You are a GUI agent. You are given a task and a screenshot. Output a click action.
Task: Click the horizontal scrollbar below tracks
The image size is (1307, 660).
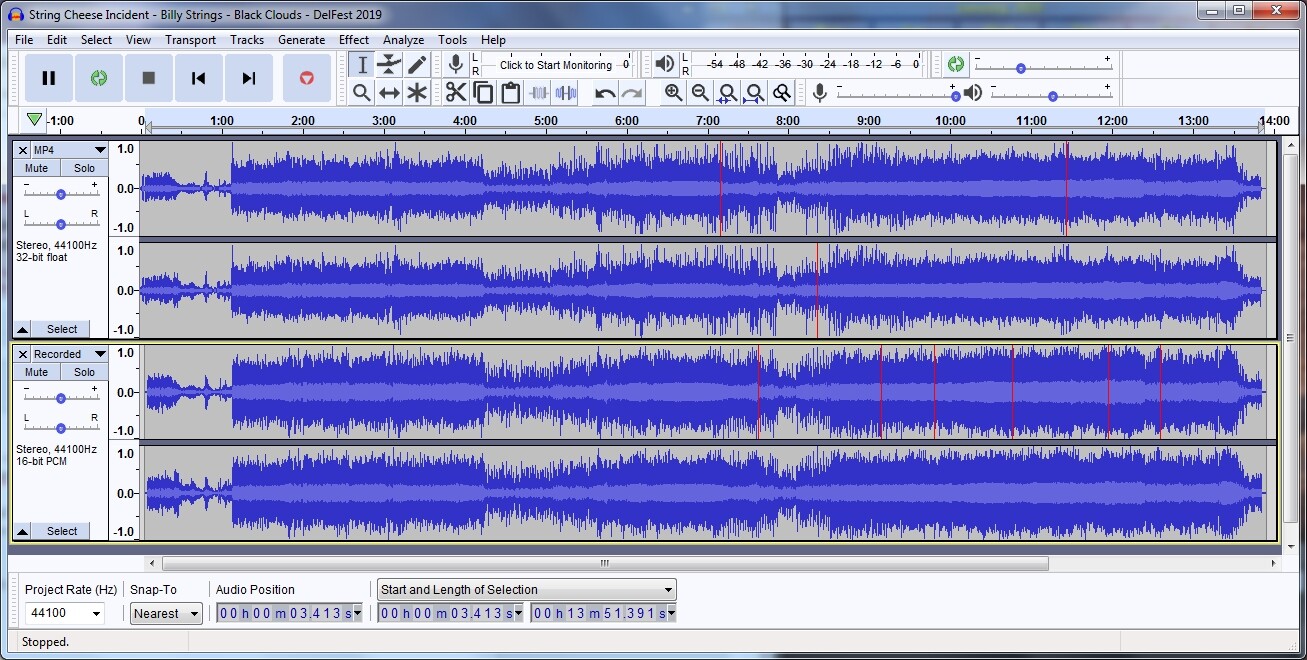tap(605, 564)
